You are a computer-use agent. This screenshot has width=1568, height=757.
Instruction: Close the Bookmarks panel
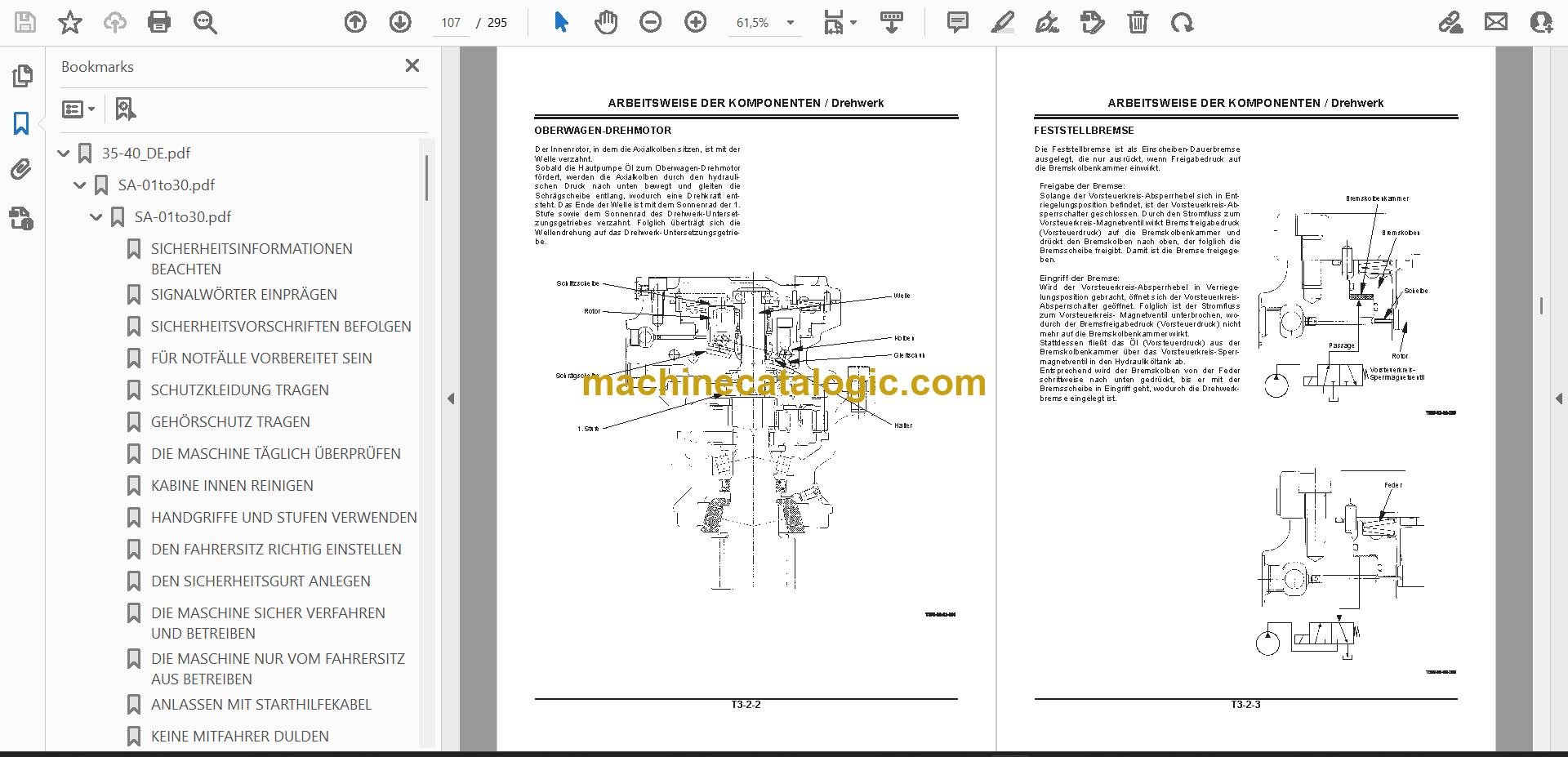click(x=412, y=65)
